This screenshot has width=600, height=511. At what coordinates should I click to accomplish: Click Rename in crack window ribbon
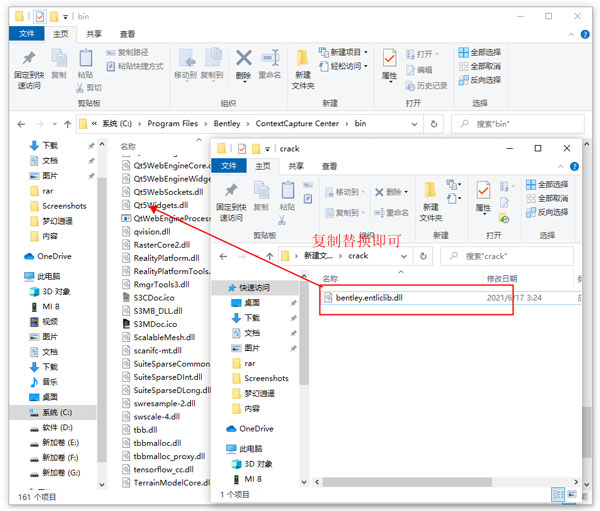391,212
